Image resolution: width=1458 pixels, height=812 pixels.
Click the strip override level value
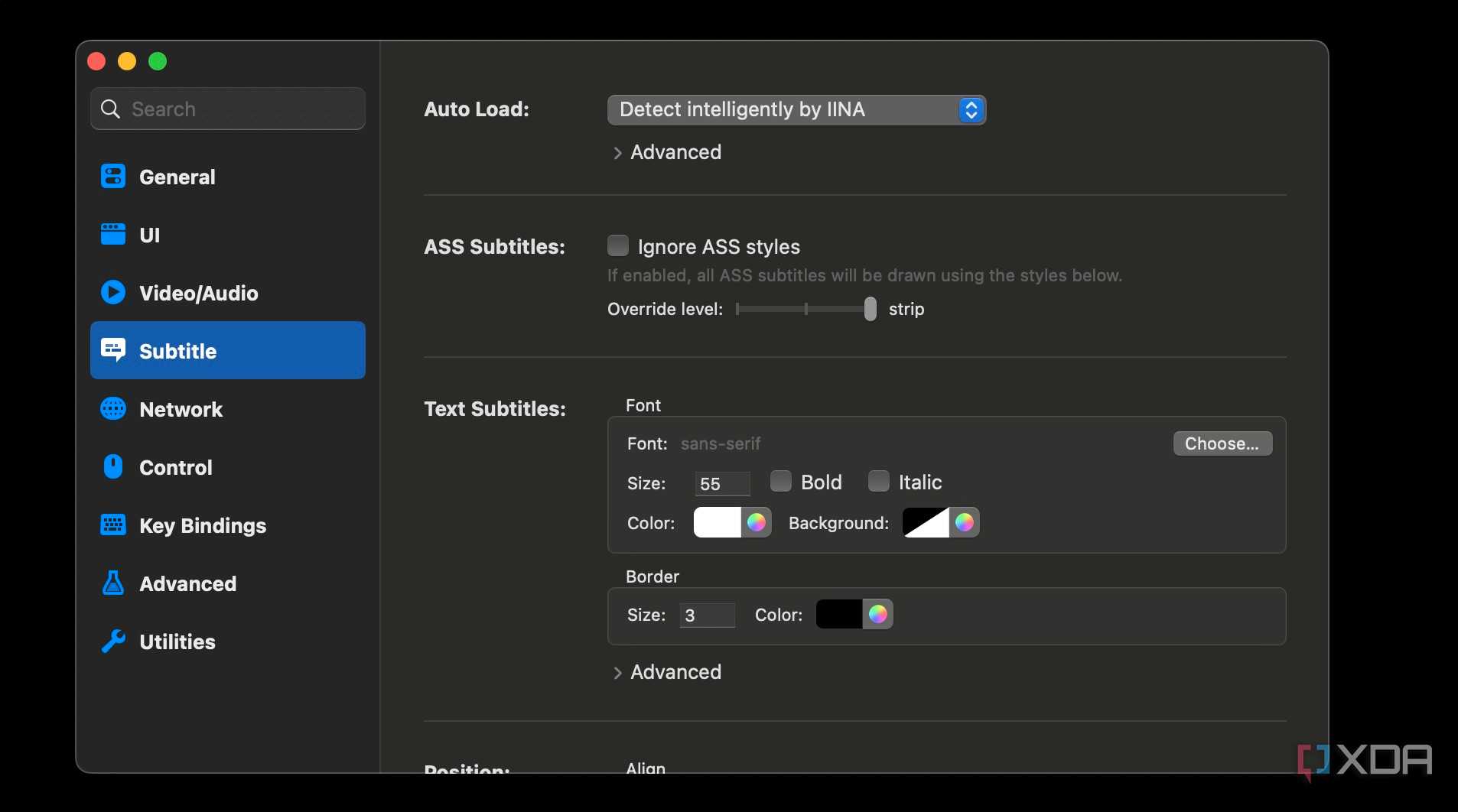906,309
